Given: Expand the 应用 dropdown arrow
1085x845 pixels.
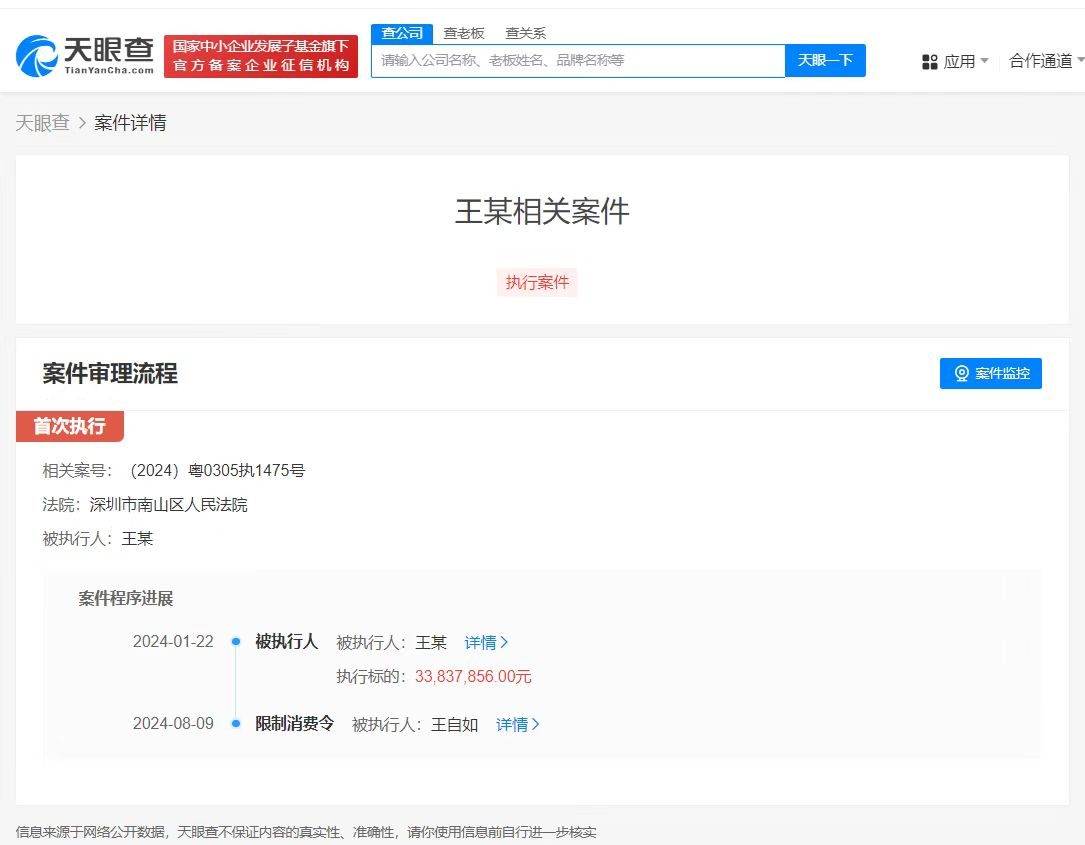Looking at the screenshot, I should tap(985, 61).
